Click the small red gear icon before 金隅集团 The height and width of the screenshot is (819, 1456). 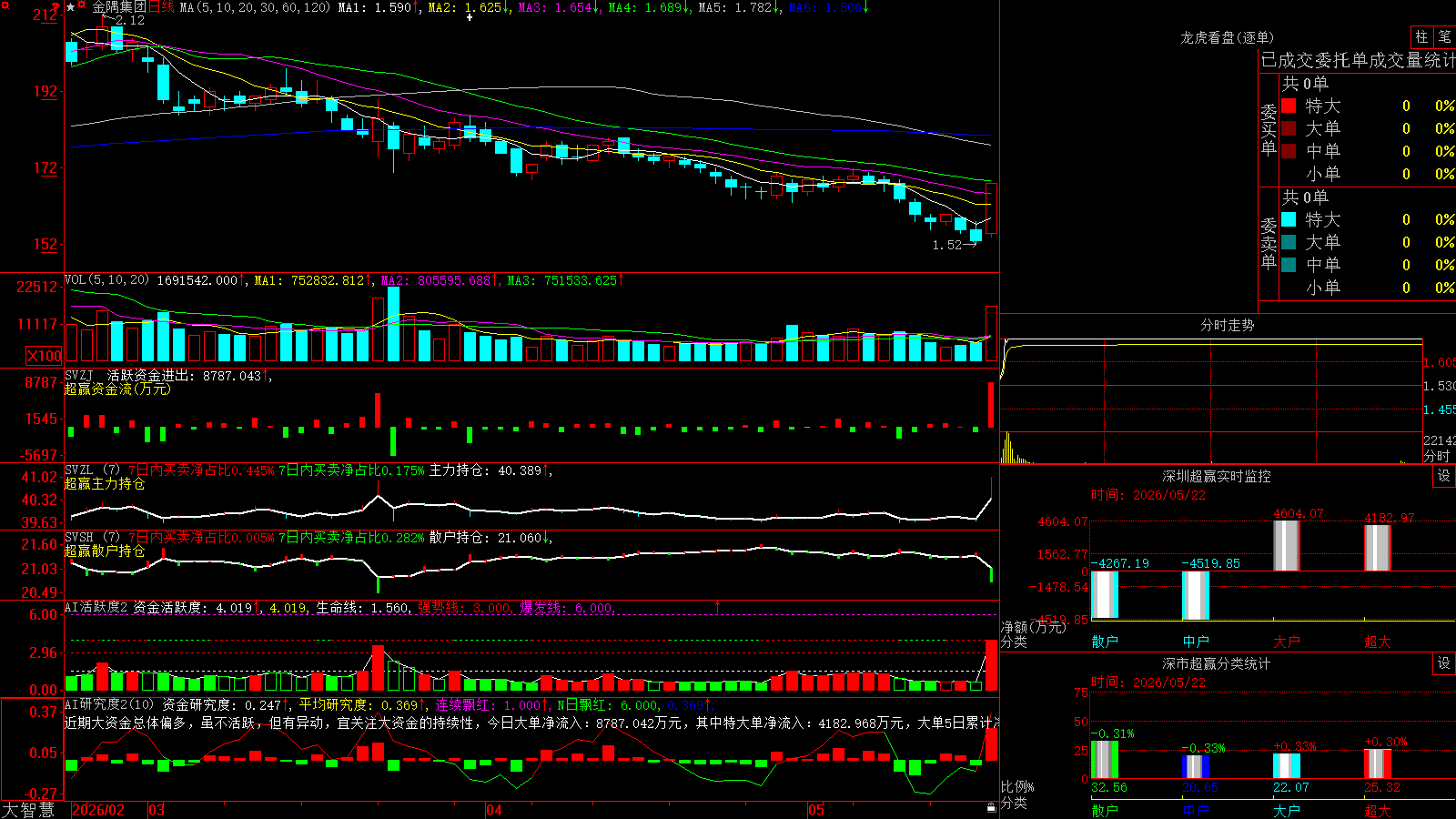coord(82,6)
